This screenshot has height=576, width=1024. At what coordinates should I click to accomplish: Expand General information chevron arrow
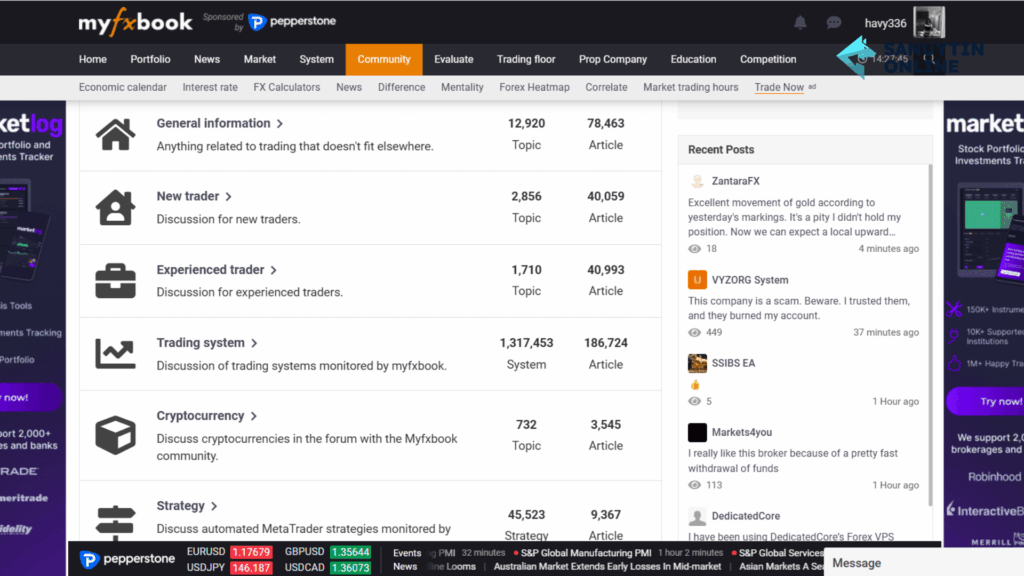pos(280,124)
